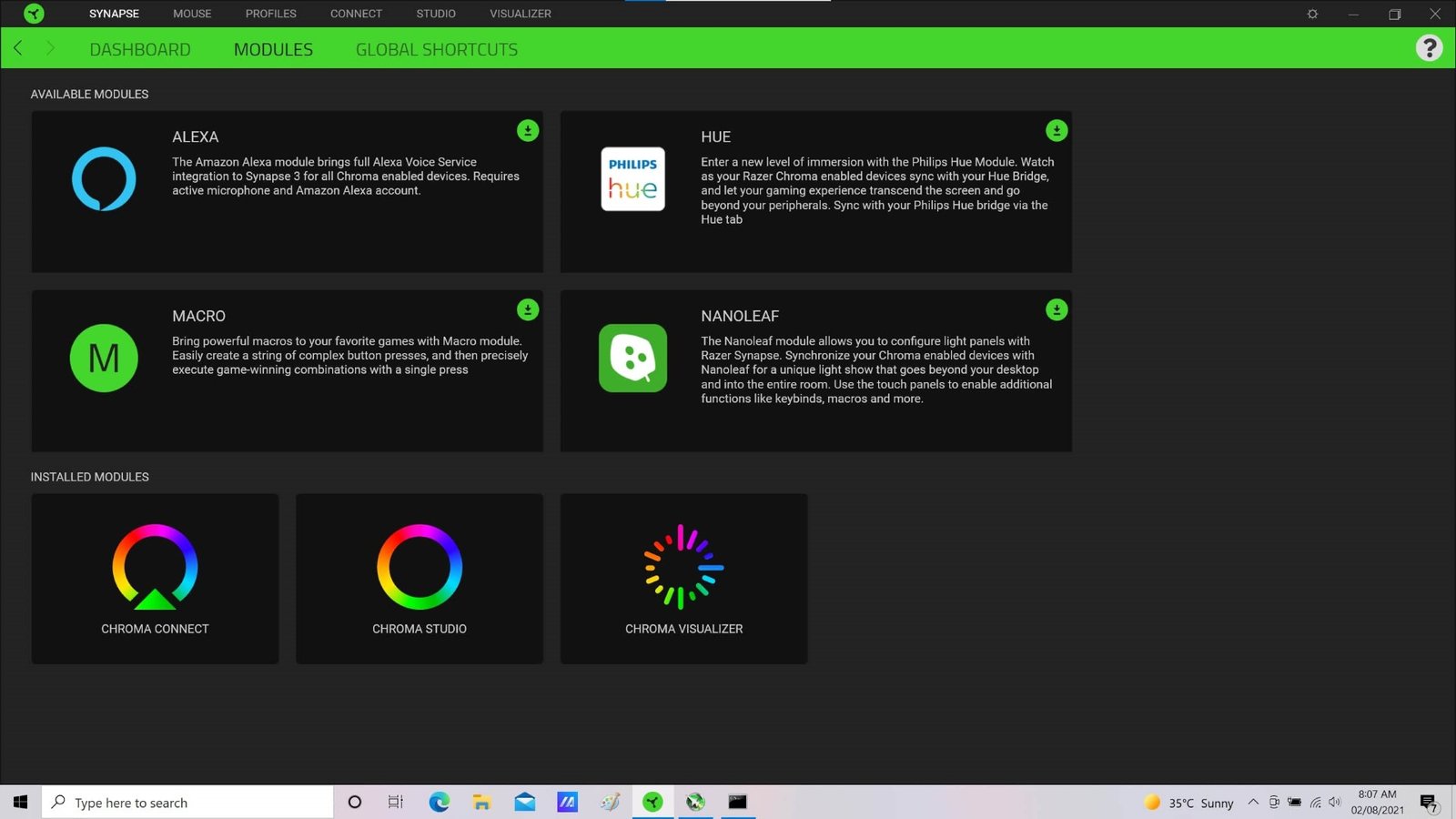1456x819 pixels.
Task: Open the Chroma Connect module
Action: pos(155,578)
